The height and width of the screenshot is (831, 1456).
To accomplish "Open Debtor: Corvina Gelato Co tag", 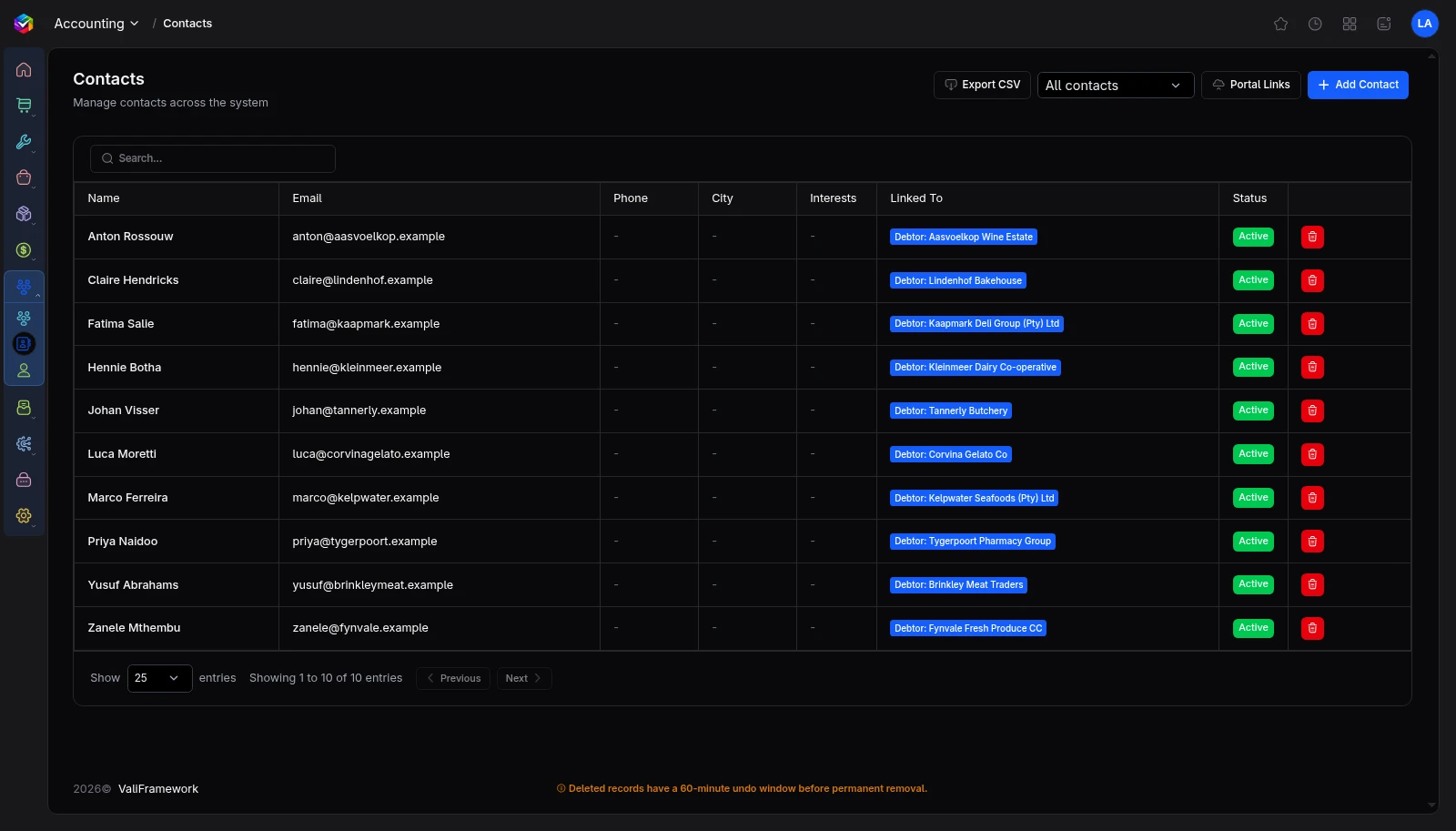I will [951, 454].
